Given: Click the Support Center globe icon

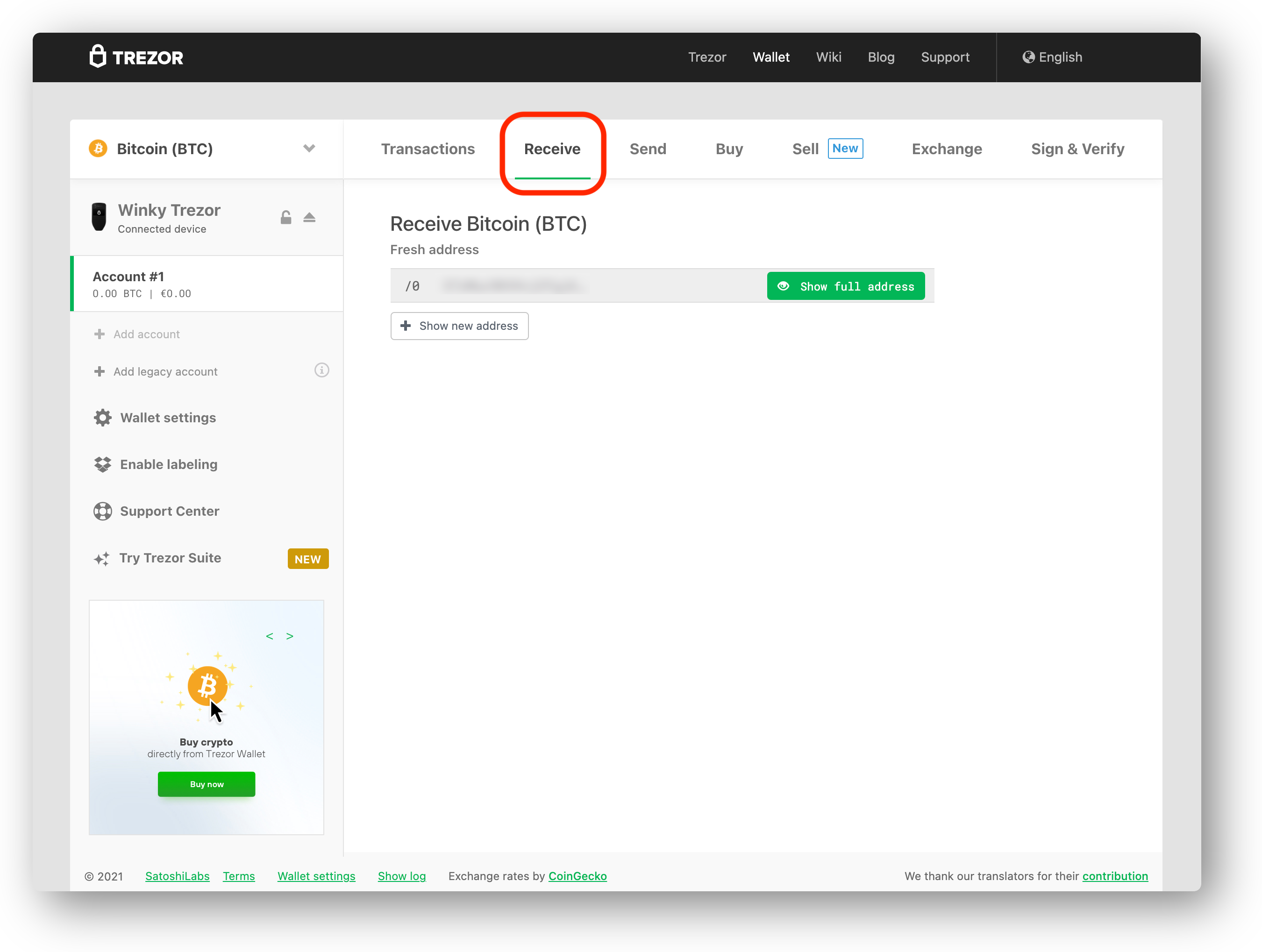Looking at the screenshot, I should (x=101, y=511).
